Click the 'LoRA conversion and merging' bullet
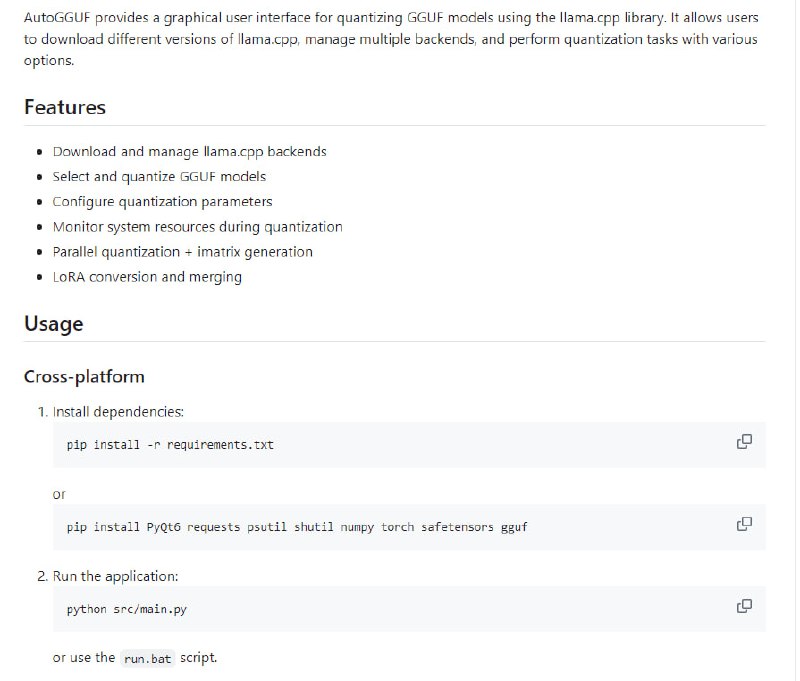This screenshot has width=800, height=681. [x=147, y=277]
